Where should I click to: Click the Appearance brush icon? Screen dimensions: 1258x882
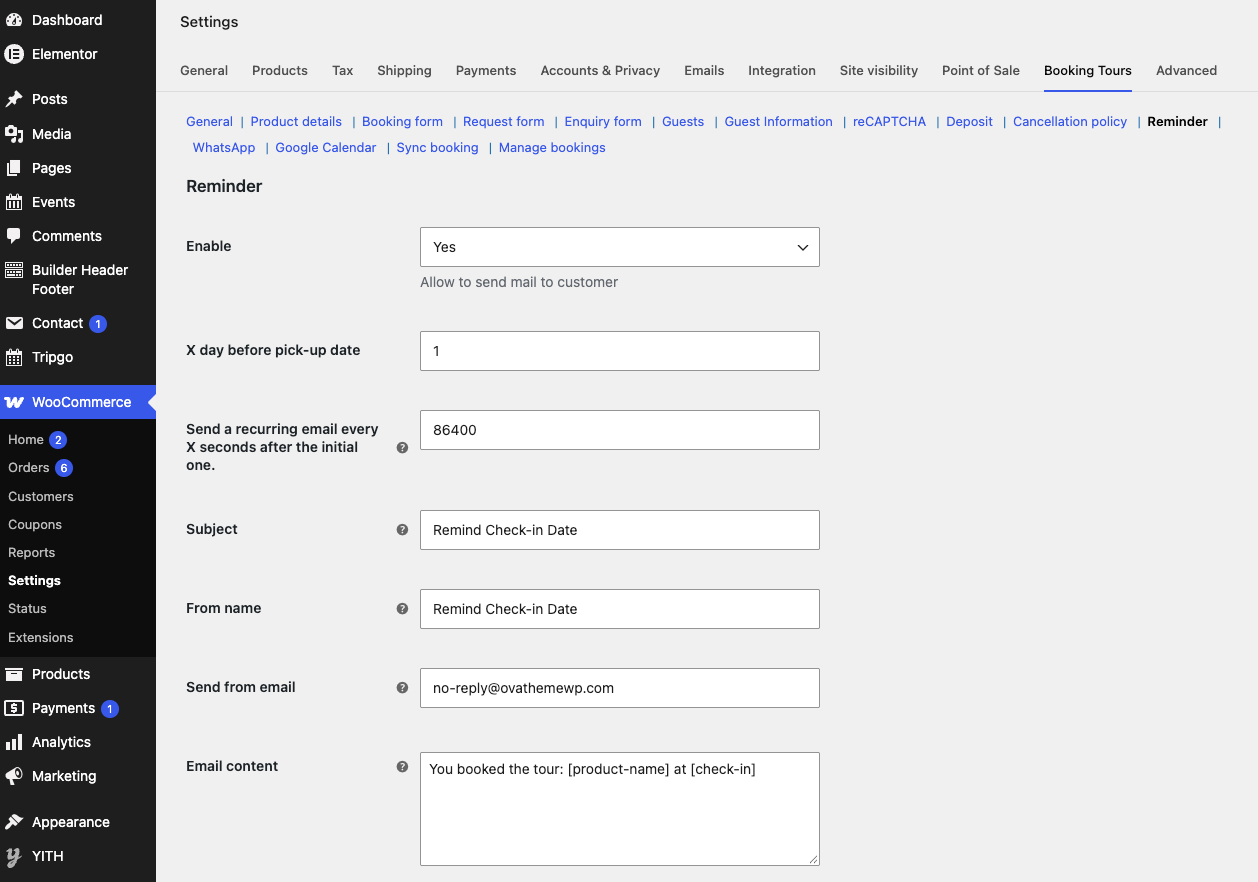click(x=14, y=822)
